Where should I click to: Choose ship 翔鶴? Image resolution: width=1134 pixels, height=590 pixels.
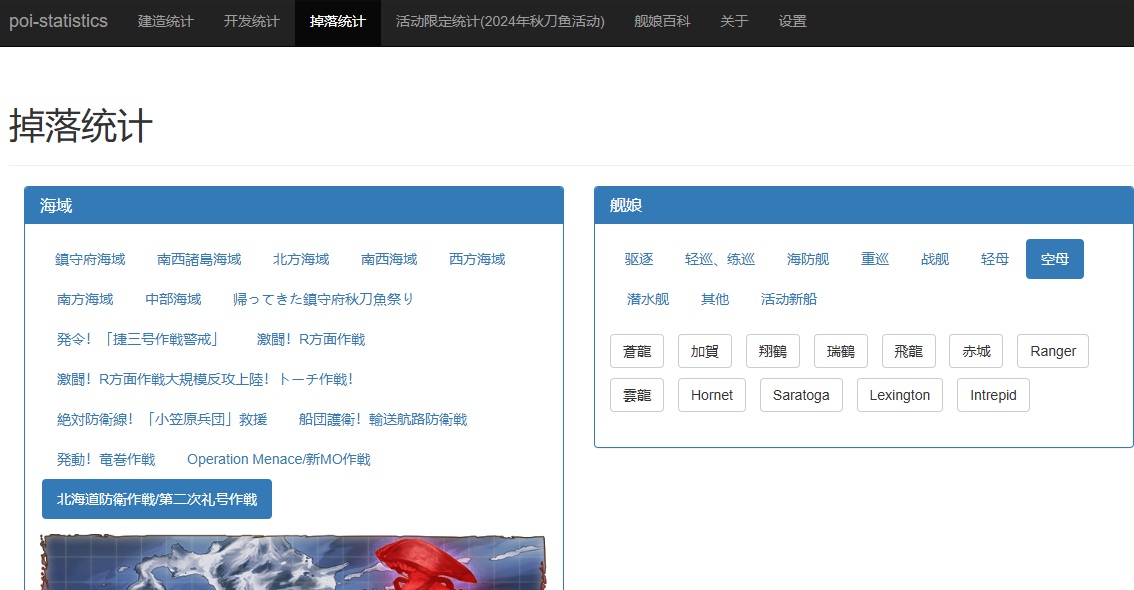772,351
